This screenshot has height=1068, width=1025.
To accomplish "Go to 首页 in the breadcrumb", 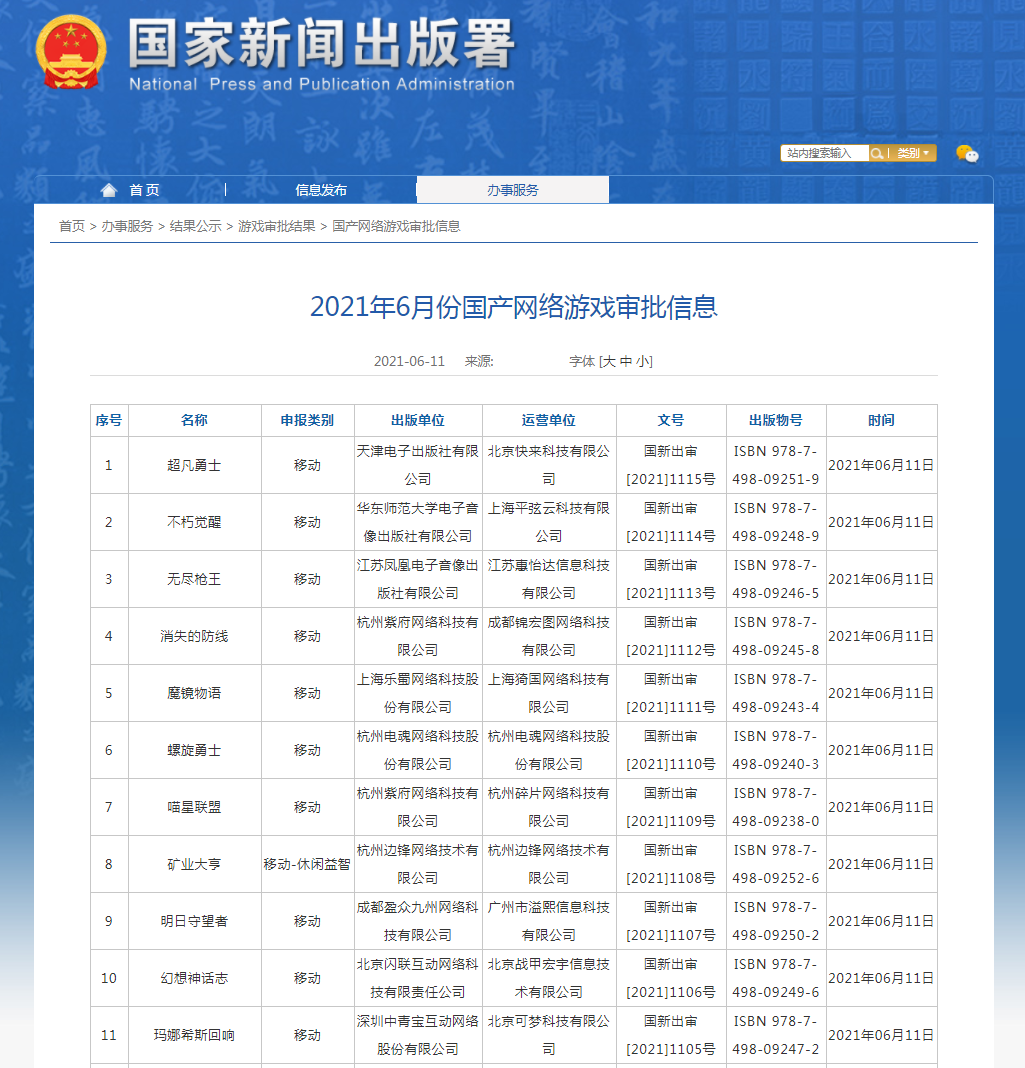I will (72, 226).
